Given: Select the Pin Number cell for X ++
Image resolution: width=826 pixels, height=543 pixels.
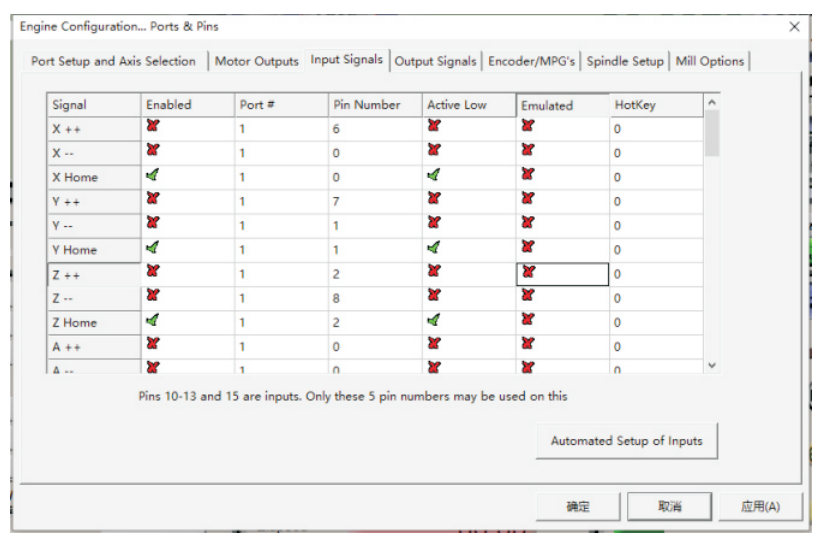Looking at the screenshot, I should point(375,129).
